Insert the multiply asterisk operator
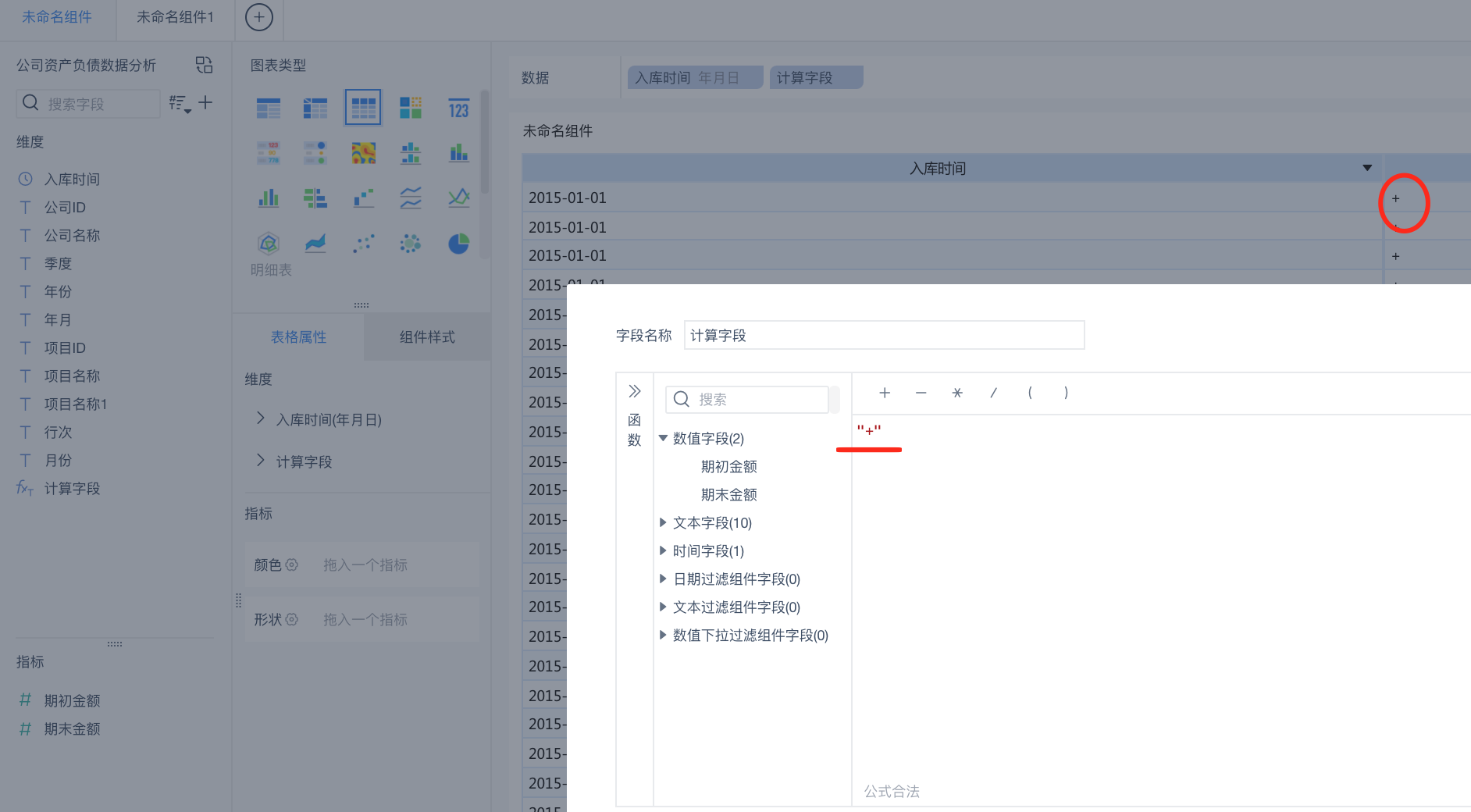Image resolution: width=1471 pixels, height=812 pixels. (x=957, y=393)
